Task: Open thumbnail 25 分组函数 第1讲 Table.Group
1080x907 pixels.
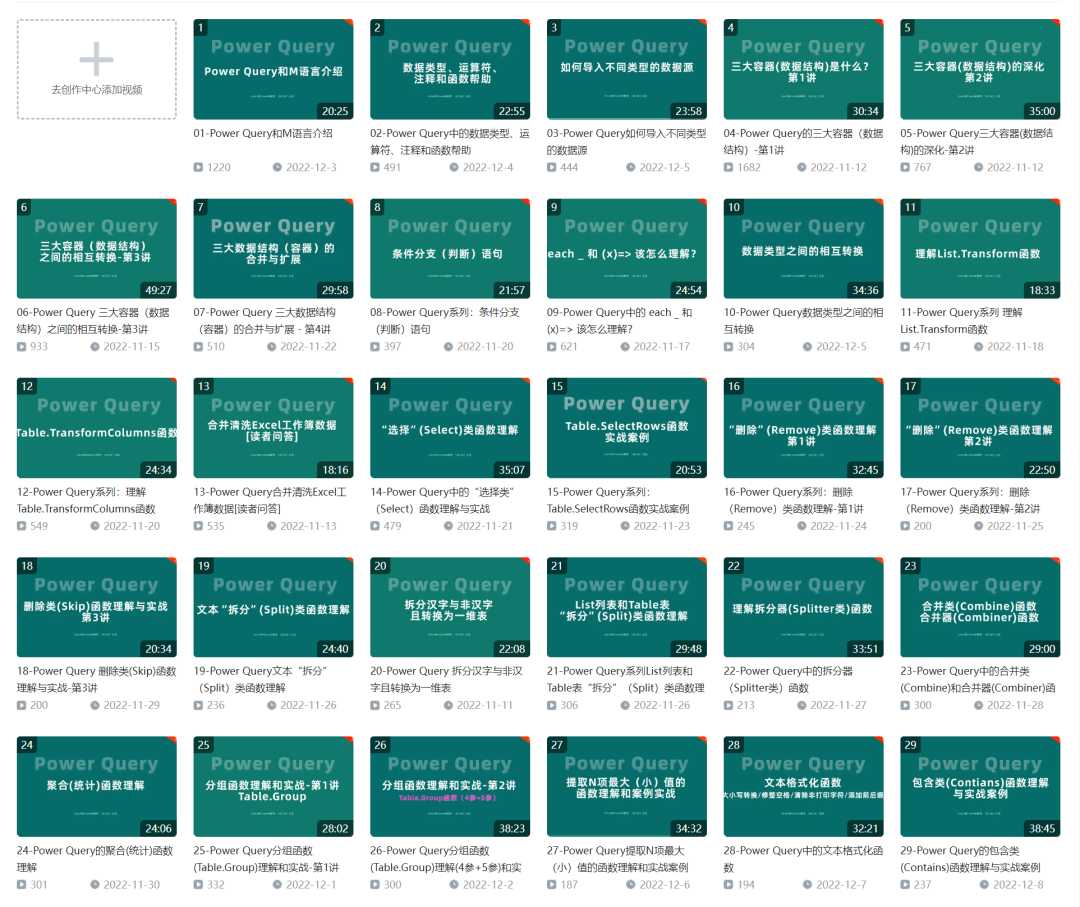Action: [273, 786]
